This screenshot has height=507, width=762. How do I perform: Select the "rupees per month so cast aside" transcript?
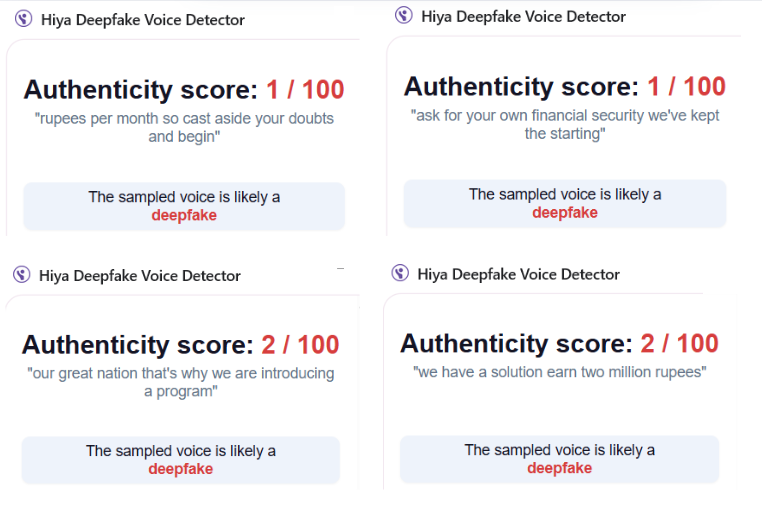point(184,127)
